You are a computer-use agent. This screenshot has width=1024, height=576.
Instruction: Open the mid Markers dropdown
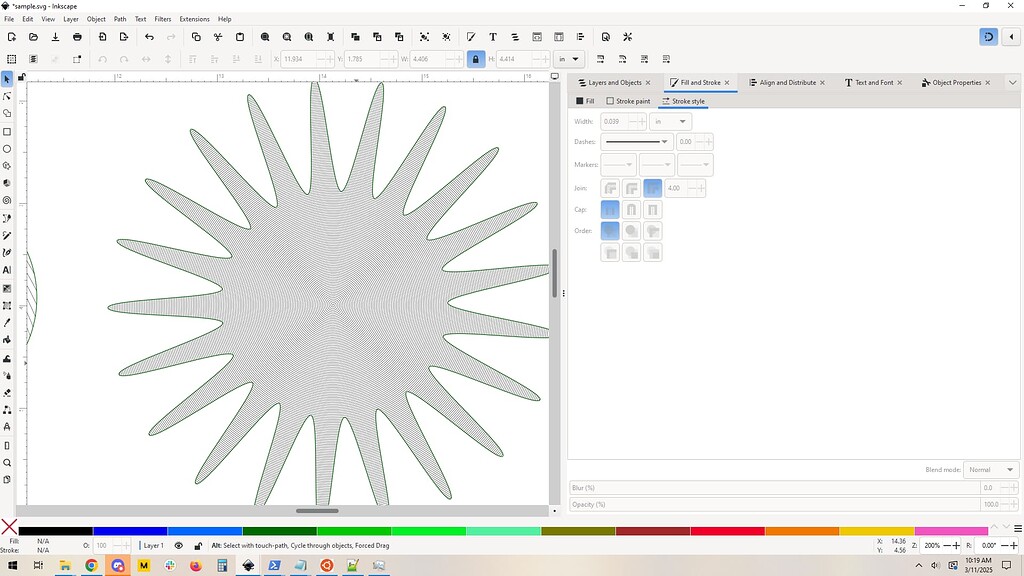[x=656, y=165]
